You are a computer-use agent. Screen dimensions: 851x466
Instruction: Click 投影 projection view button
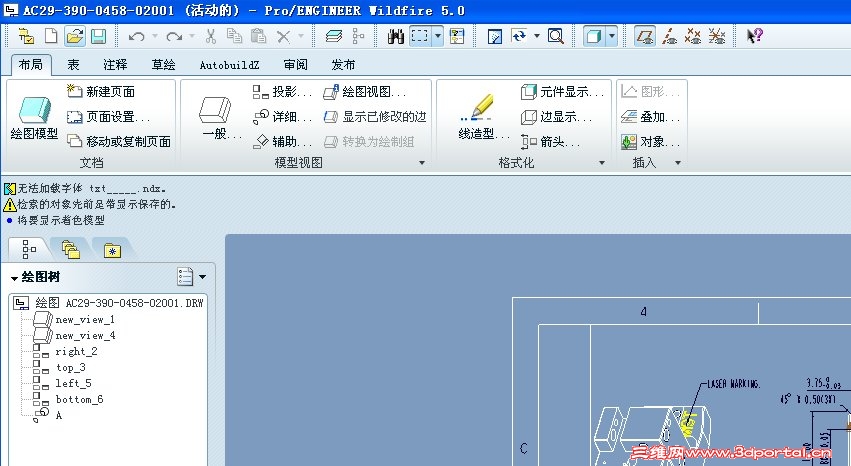(282, 92)
